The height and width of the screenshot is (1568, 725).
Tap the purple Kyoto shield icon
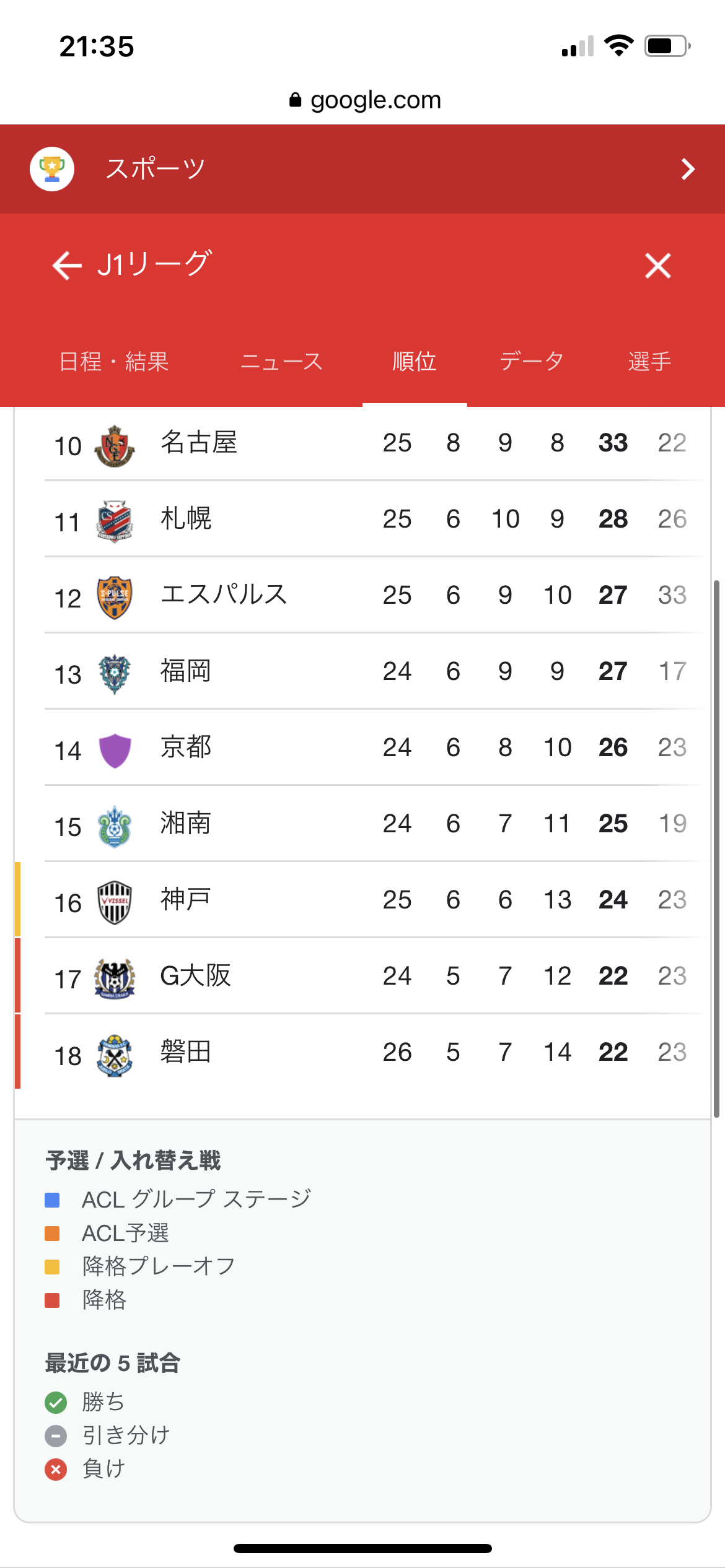click(x=115, y=749)
